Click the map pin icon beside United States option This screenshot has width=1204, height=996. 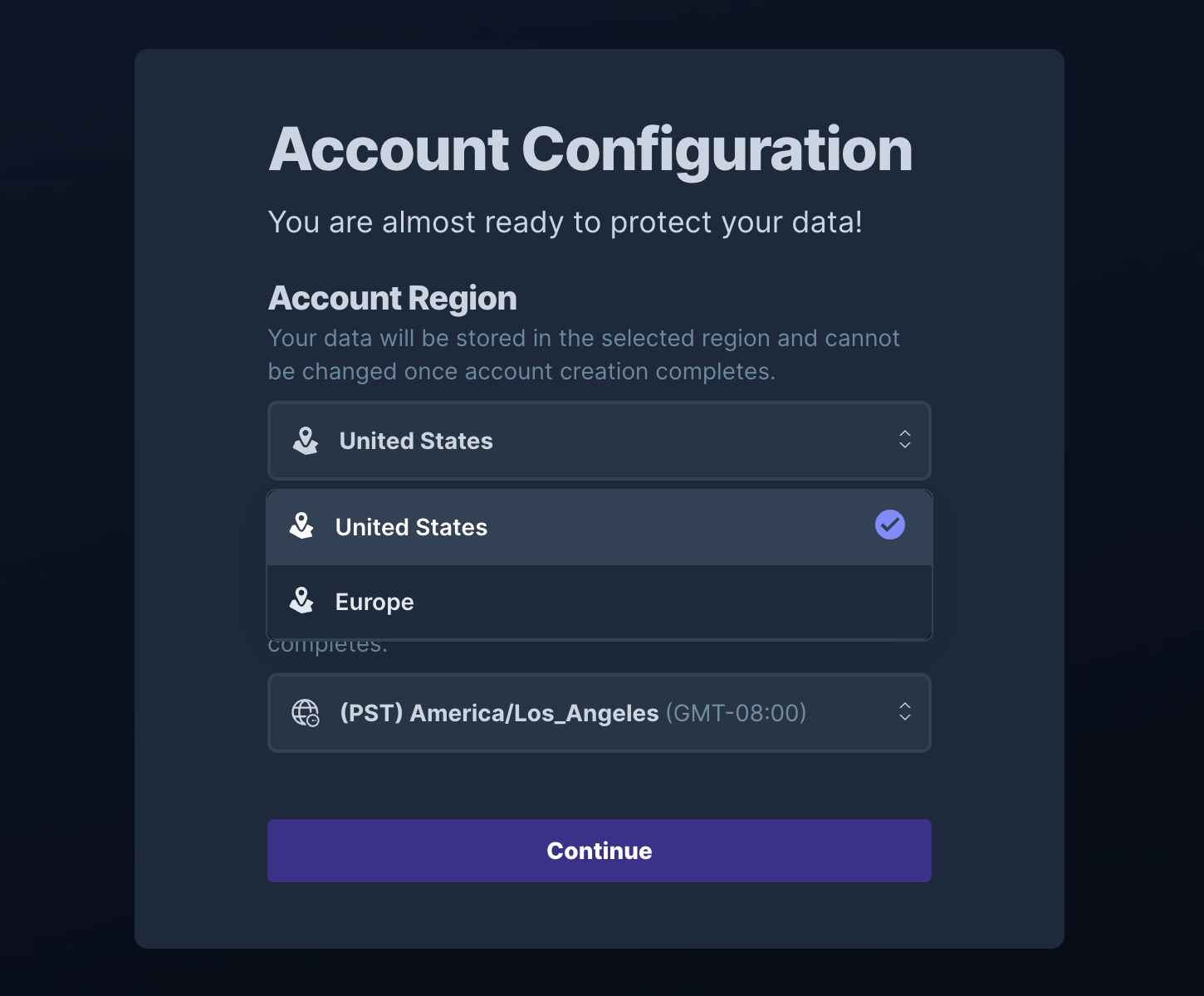click(301, 526)
